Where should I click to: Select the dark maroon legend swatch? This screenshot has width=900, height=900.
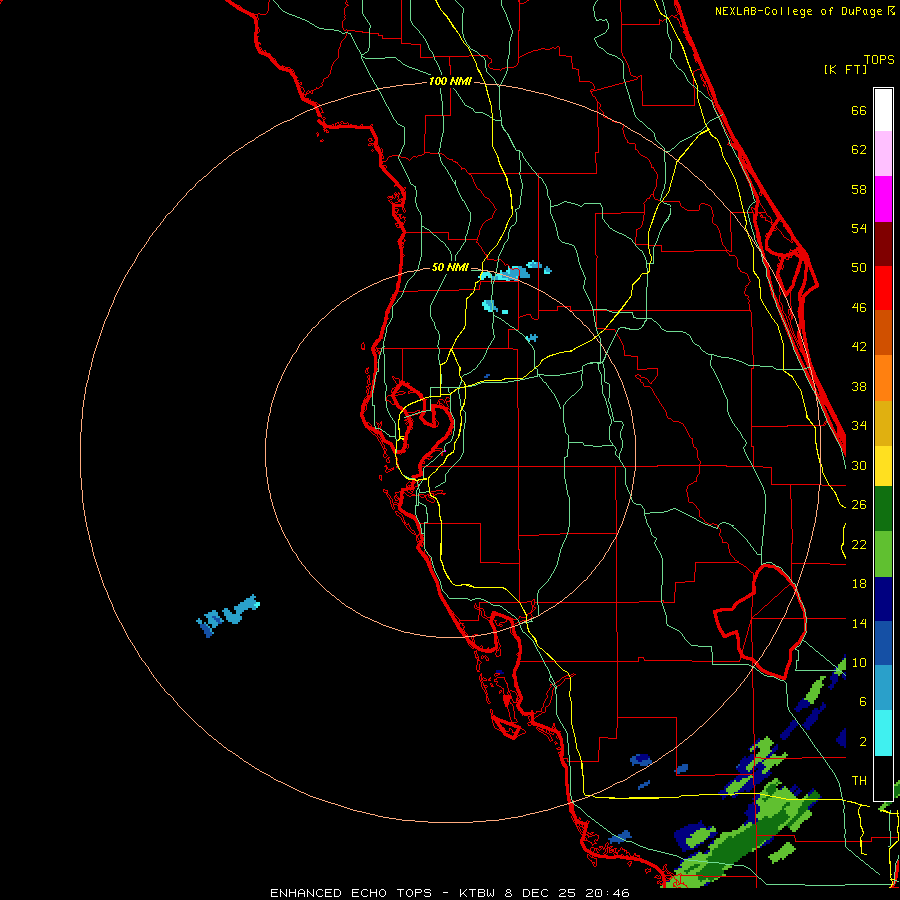tap(883, 244)
